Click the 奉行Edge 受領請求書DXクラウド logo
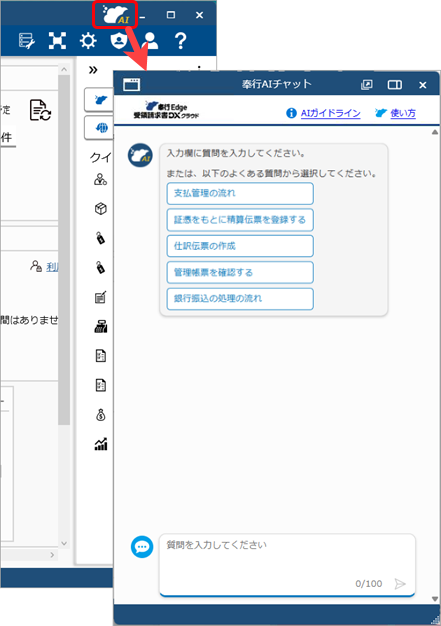The image size is (441, 626). [166, 110]
